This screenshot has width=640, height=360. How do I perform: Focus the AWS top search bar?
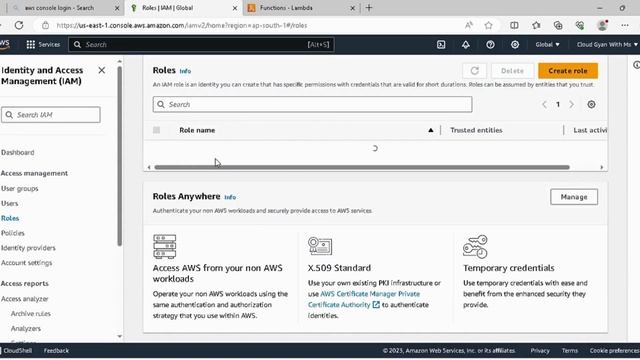point(201,44)
